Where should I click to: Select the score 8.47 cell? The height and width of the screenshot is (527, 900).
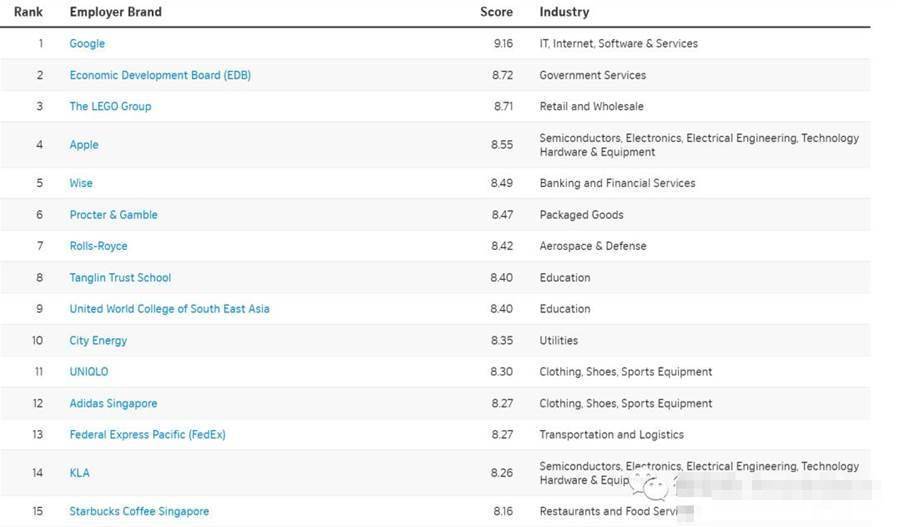click(502, 215)
